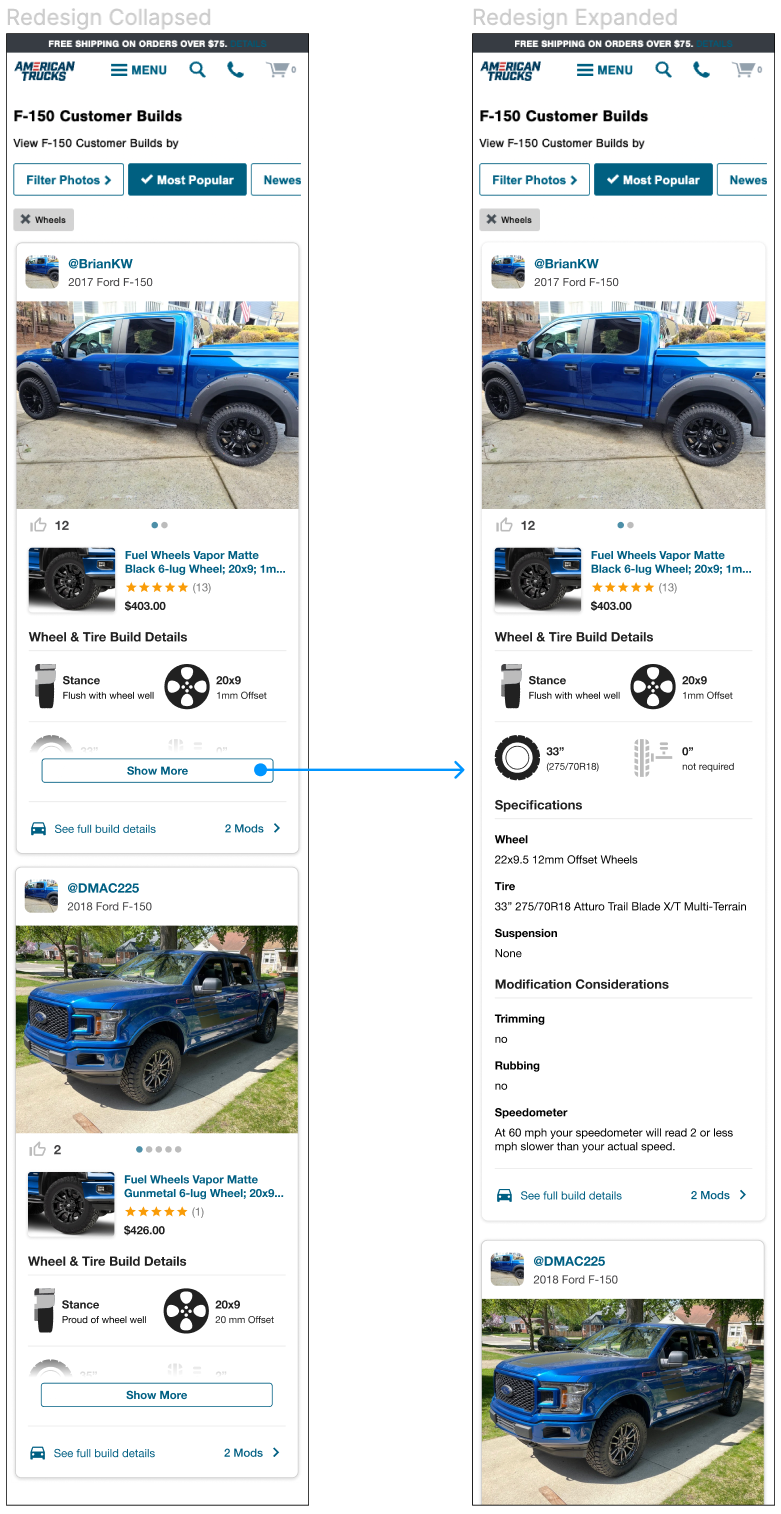Expand DMAC225's build details with Show More
This screenshot has height=1514, width=781.
[x=156, y=1395]
